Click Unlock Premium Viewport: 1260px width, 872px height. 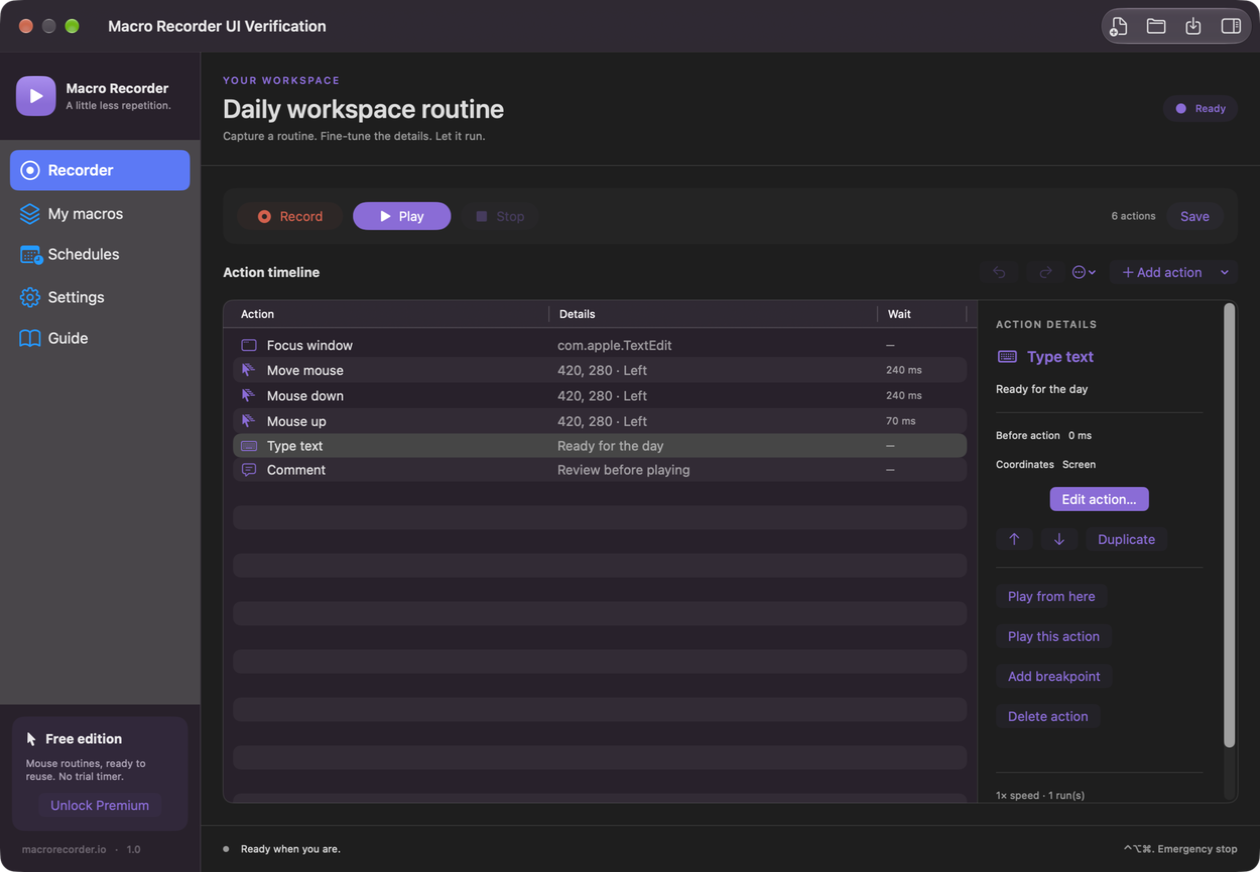tap(100, 805)
